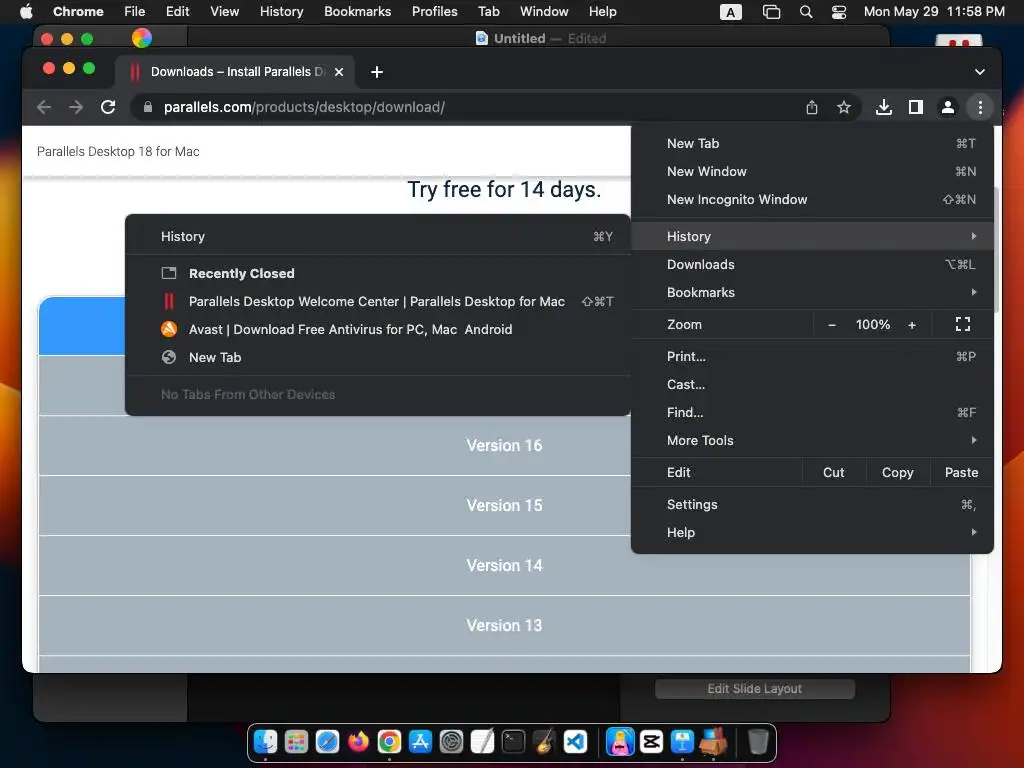Open GarageBand from the Dock
The image size is (1024, 768).
544,742
